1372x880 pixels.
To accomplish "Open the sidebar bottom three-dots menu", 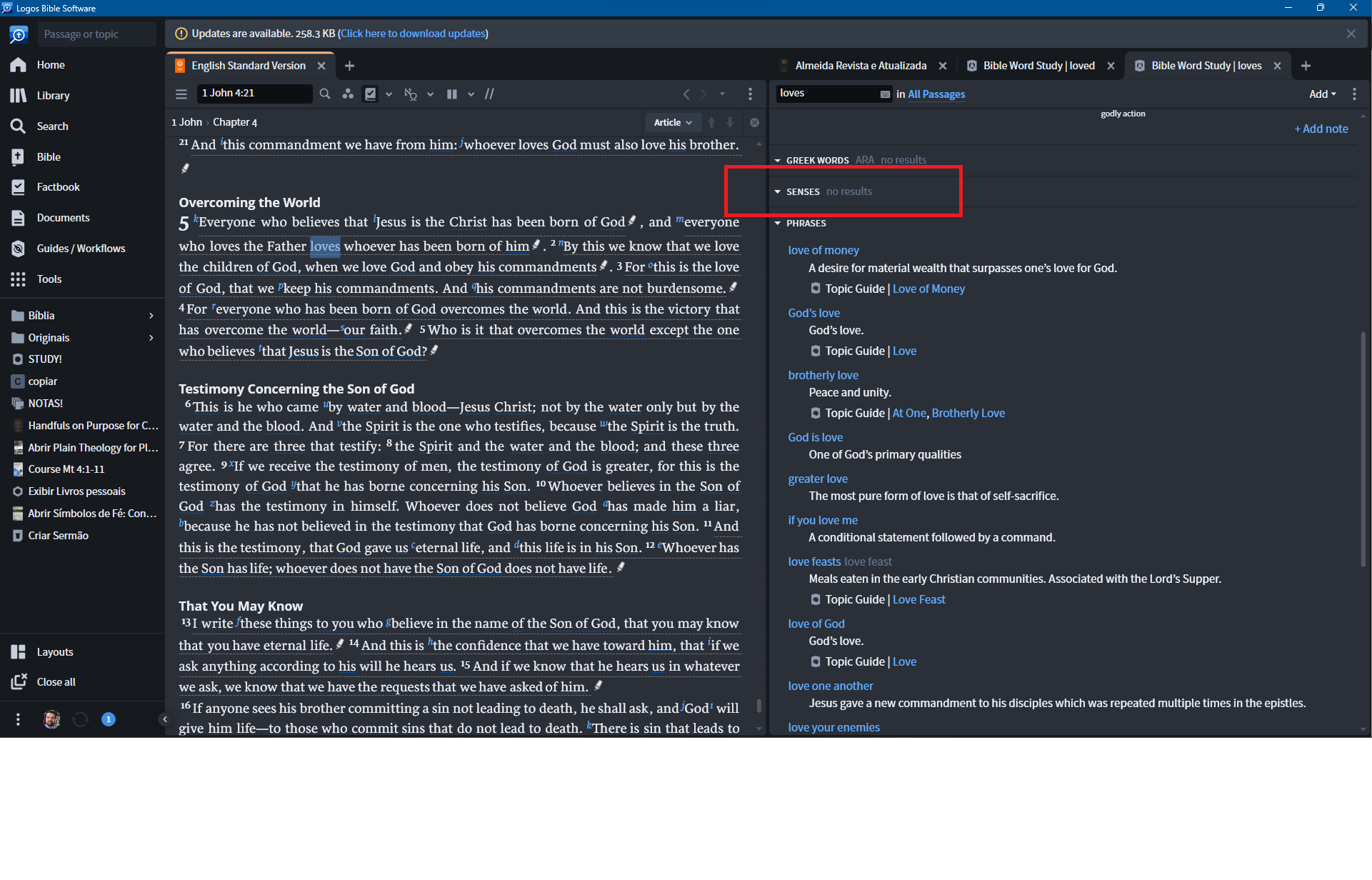I will [19, 719].
